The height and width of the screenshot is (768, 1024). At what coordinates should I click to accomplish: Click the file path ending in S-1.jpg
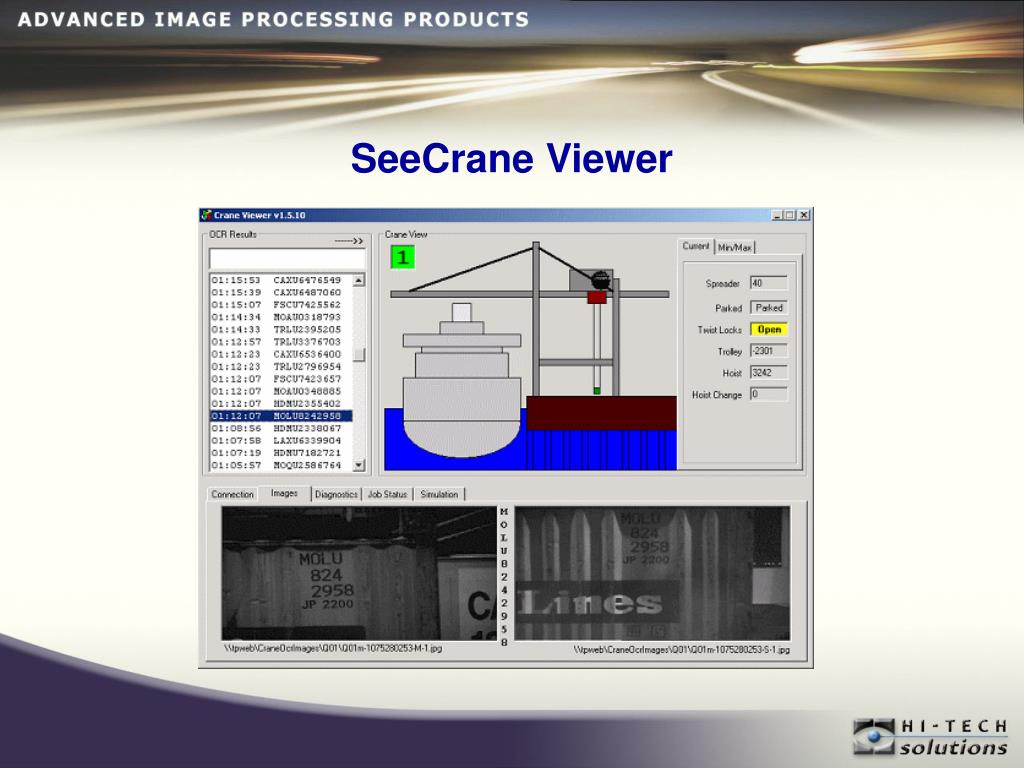pyautogui.click(x=682, y=650)
